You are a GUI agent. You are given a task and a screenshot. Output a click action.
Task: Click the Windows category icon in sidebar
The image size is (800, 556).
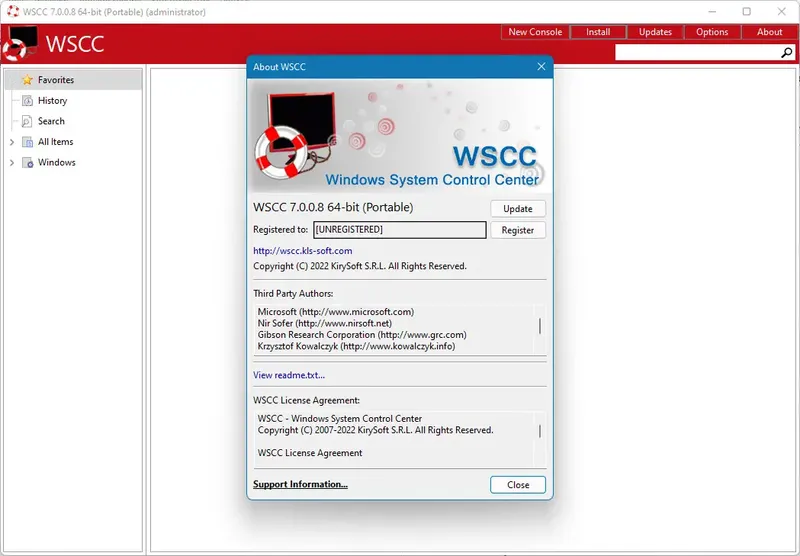[x=28, y=163]
